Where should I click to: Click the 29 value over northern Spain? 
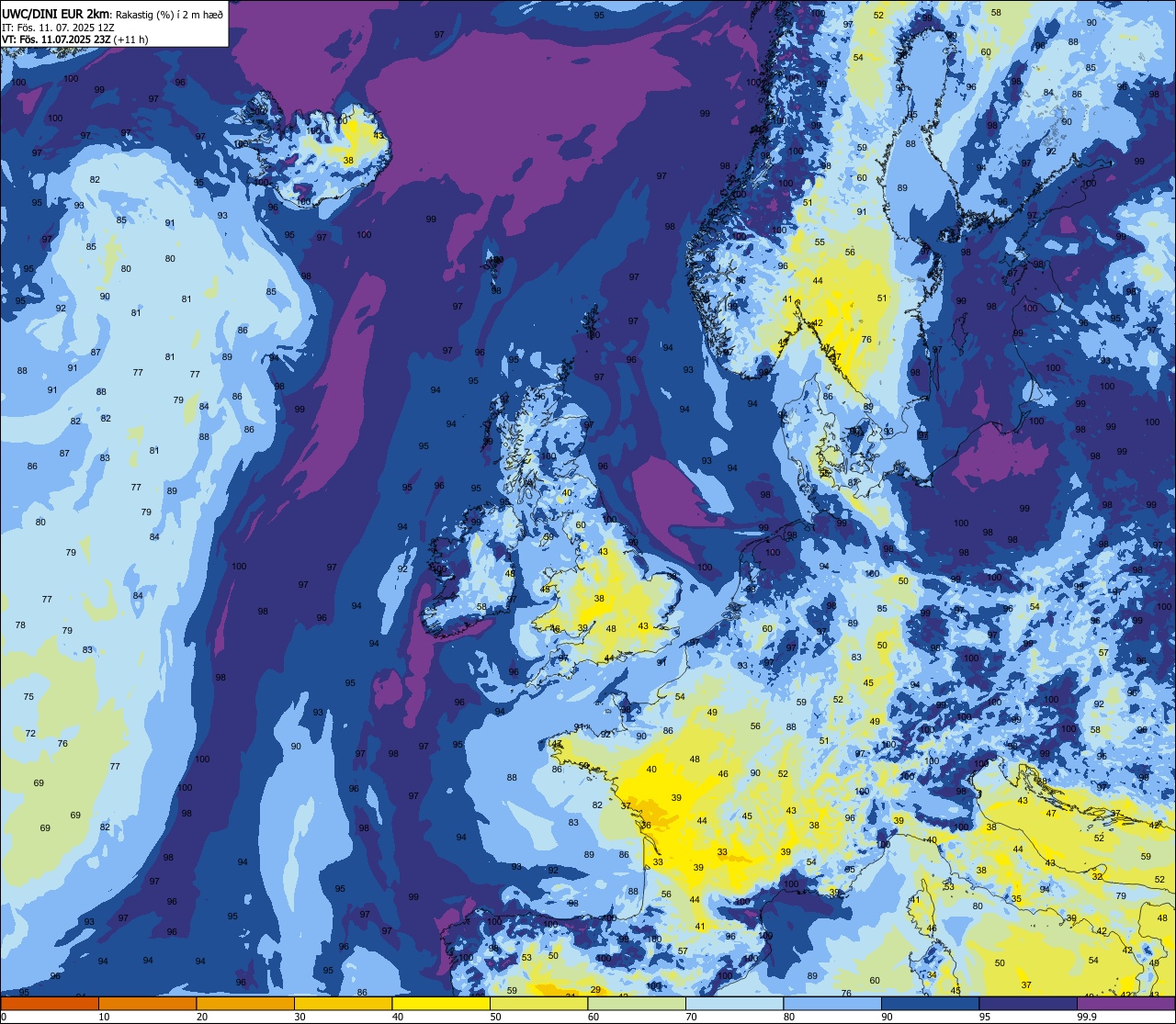click(595, 989)
